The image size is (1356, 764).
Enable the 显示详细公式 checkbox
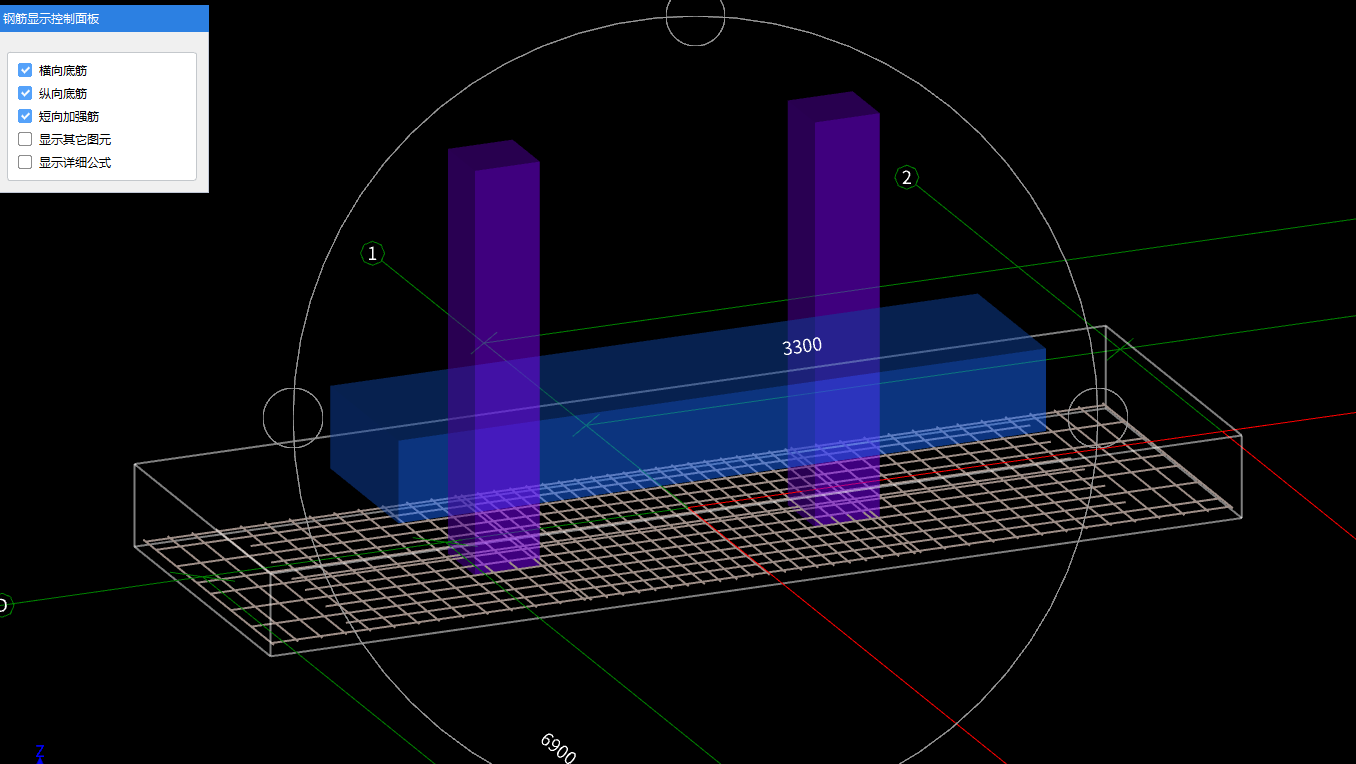[x=26, y=162]
